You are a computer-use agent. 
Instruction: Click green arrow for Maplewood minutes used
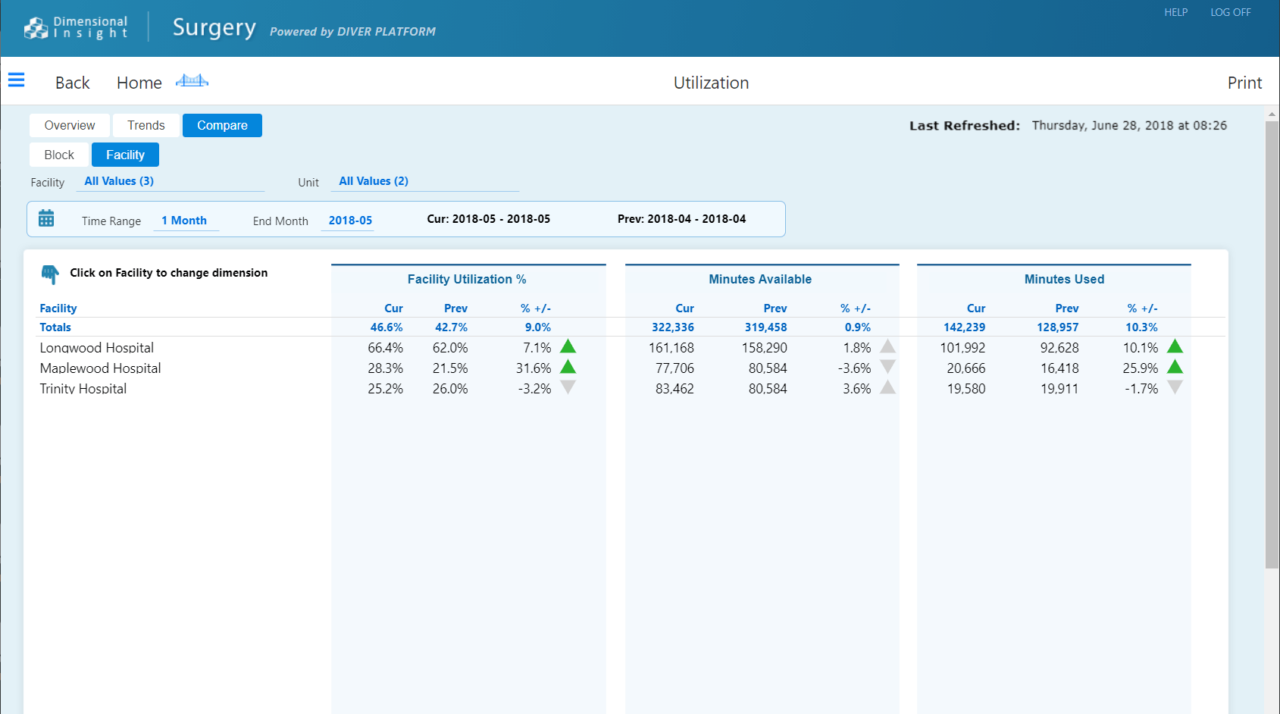[x=1175, y=367]
